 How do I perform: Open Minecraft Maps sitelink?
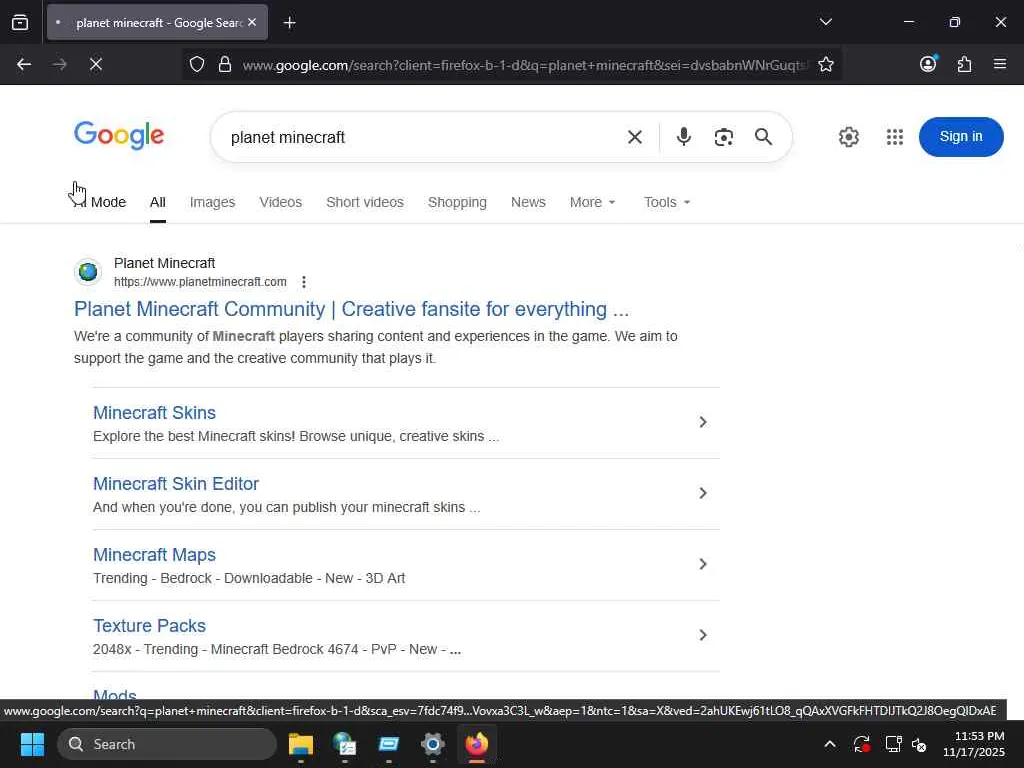pos(154,555)
